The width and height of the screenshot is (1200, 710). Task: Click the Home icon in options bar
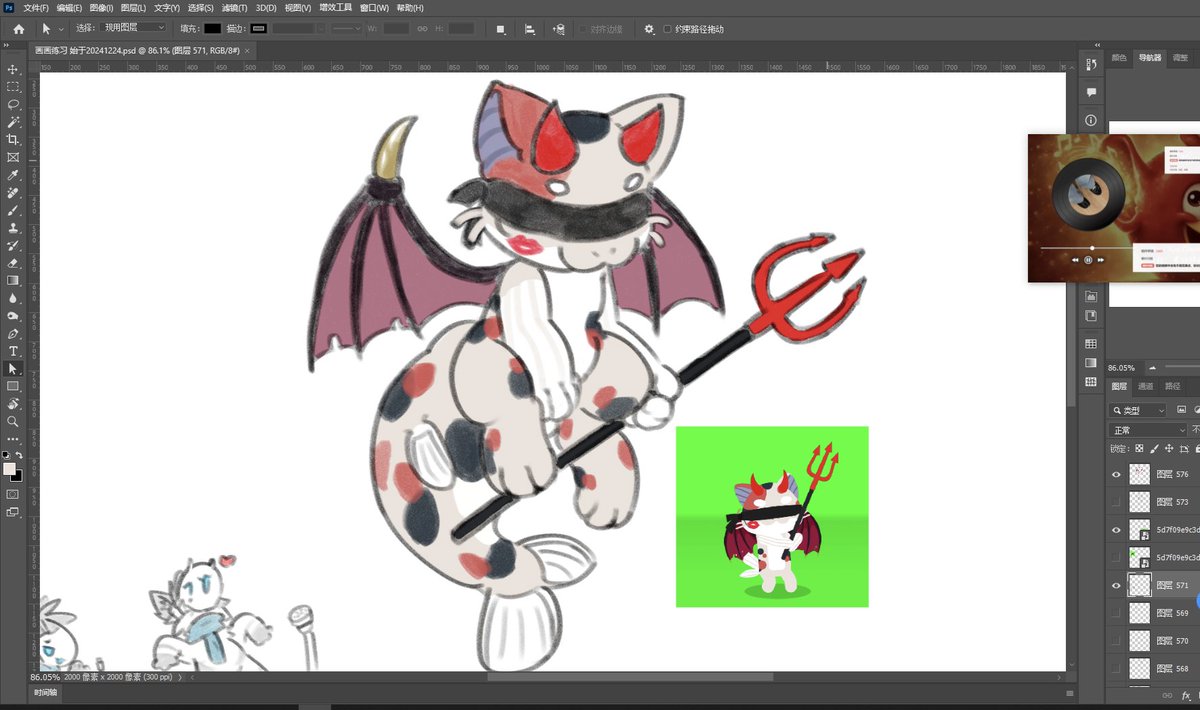[x=18, y=29]
